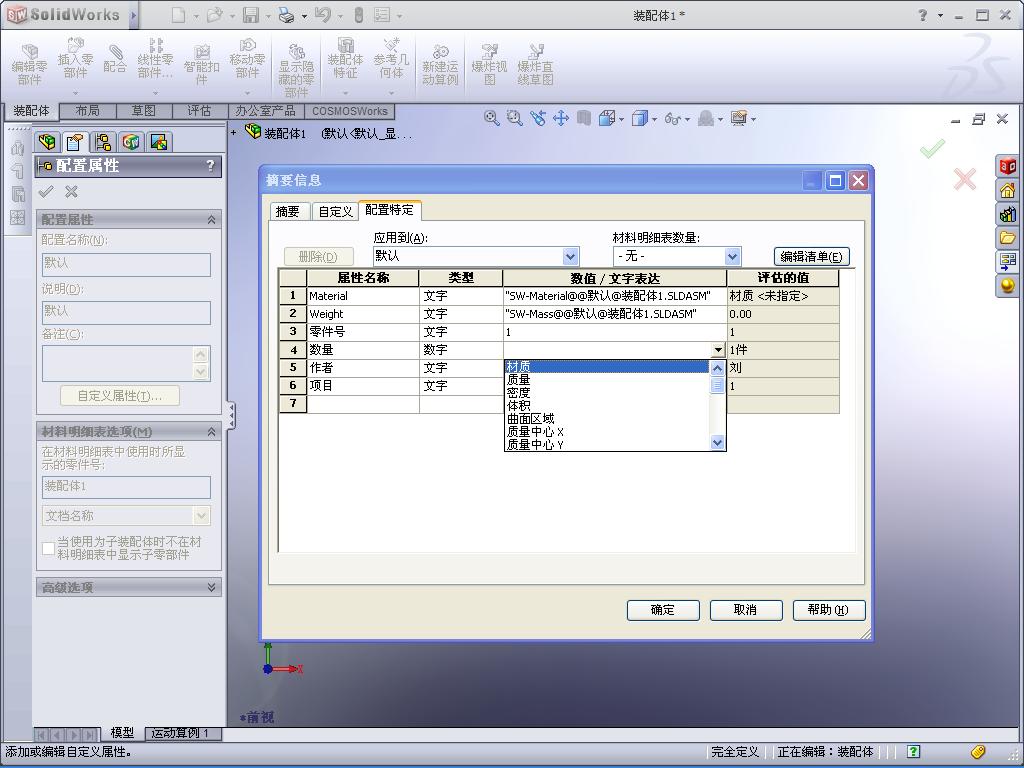Switch to the 自定义 tab

point(335,211)
